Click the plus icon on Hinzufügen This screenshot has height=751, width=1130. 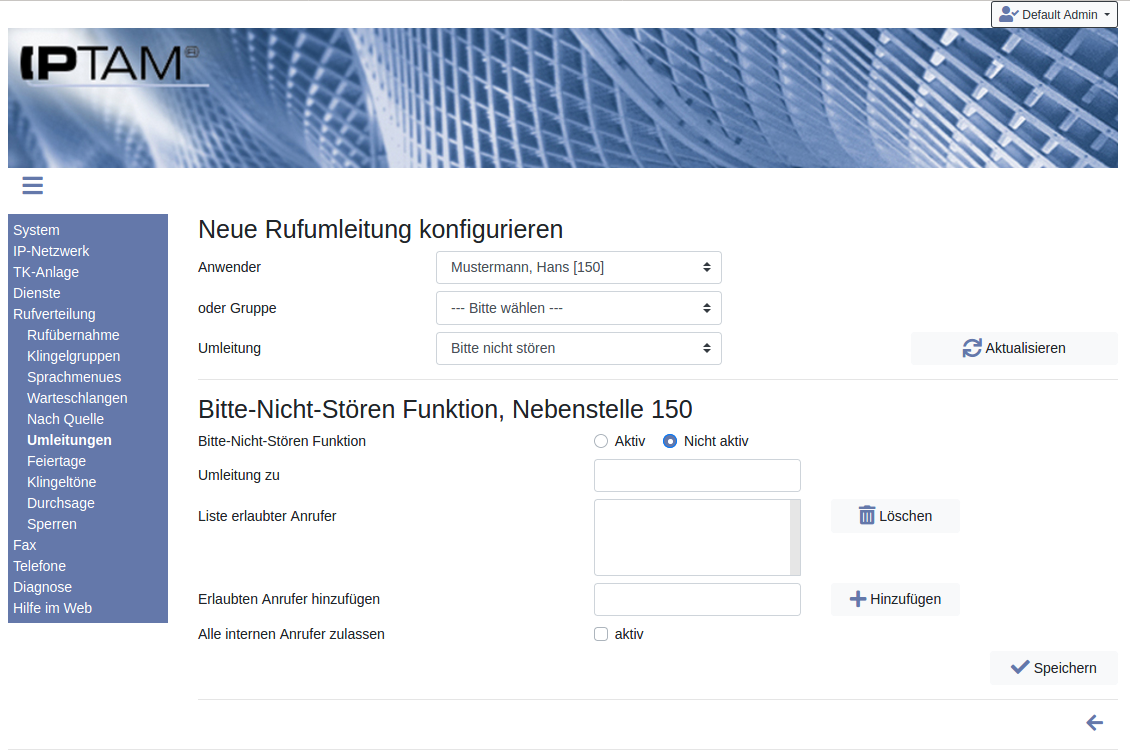[x=857, y=599]
